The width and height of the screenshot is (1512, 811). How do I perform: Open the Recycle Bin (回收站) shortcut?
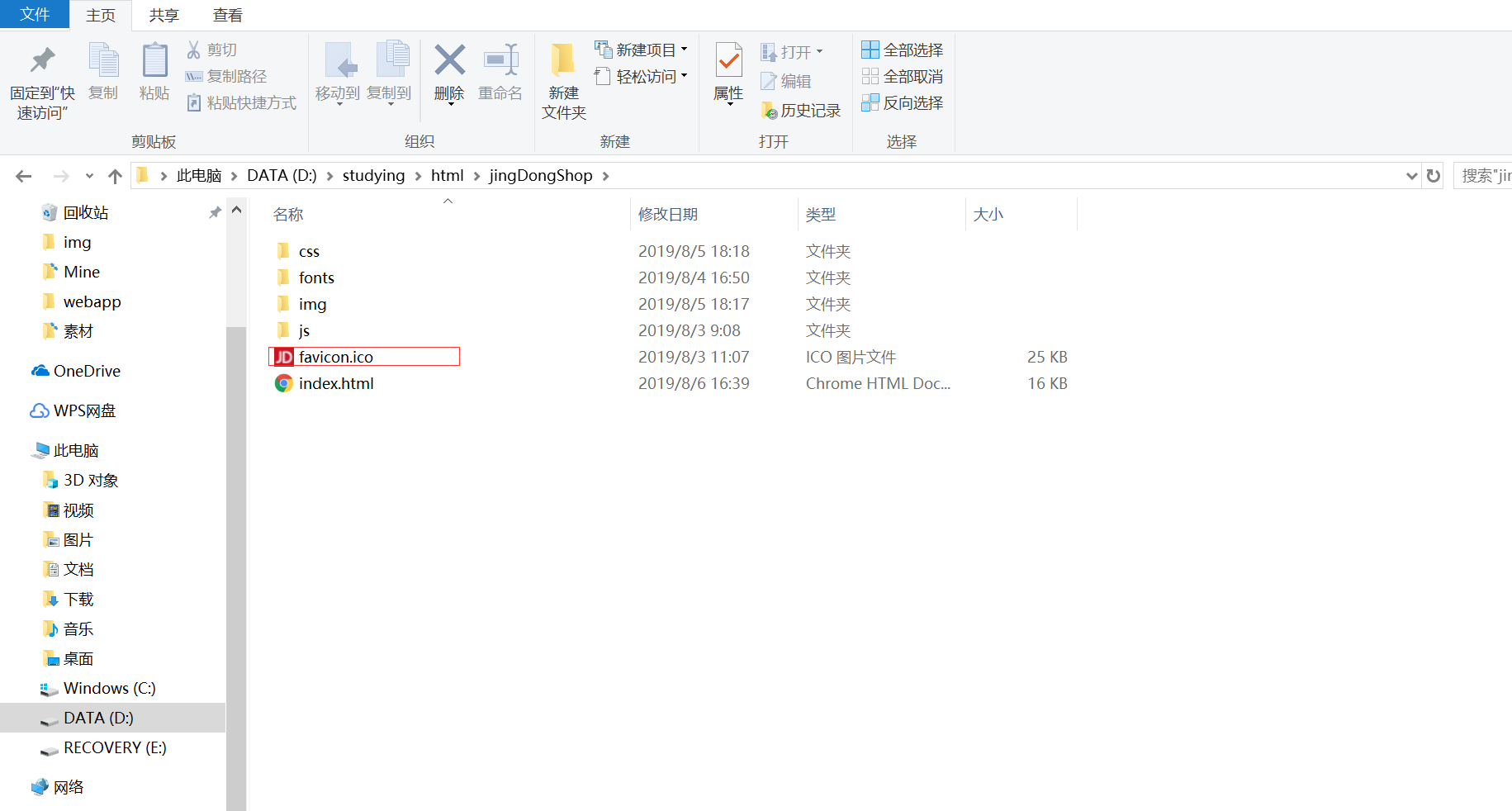point(75,212)
